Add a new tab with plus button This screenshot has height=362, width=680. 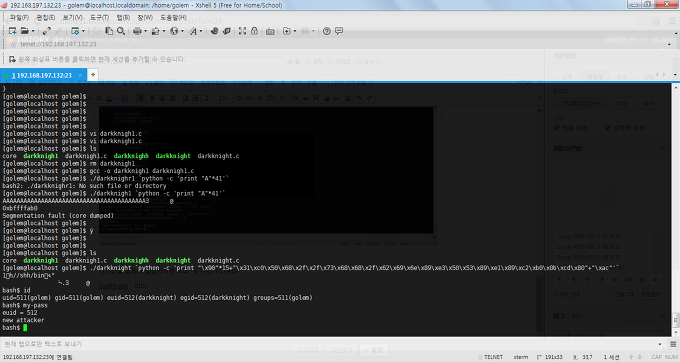(93, 75)
